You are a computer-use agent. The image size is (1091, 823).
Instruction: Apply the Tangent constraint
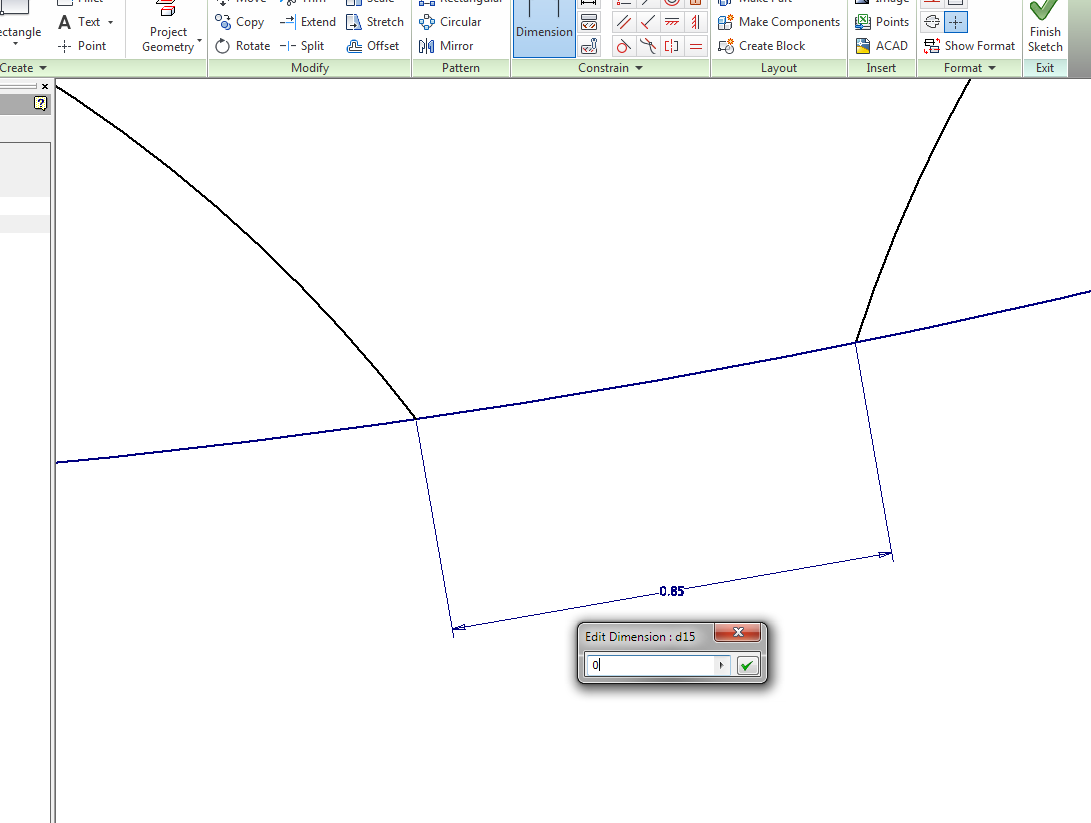[623, 45]
